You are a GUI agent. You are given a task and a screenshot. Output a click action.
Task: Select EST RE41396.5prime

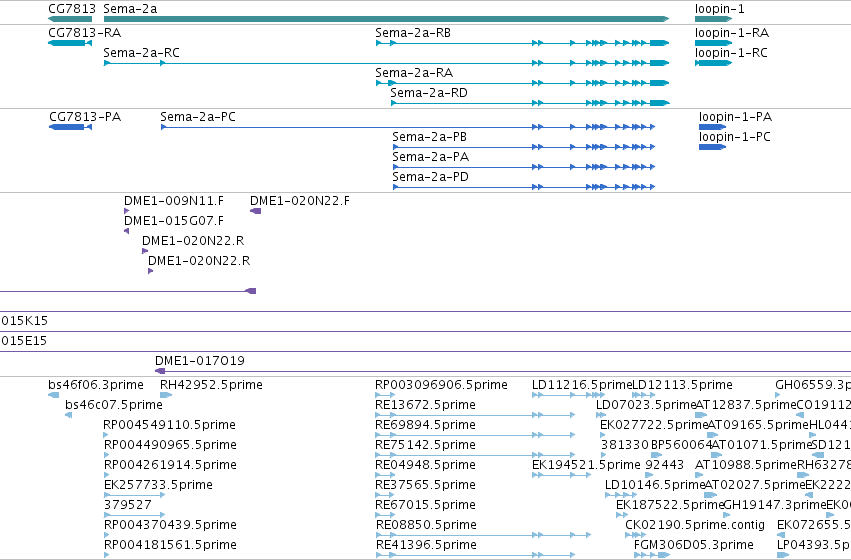pos(426,545)
